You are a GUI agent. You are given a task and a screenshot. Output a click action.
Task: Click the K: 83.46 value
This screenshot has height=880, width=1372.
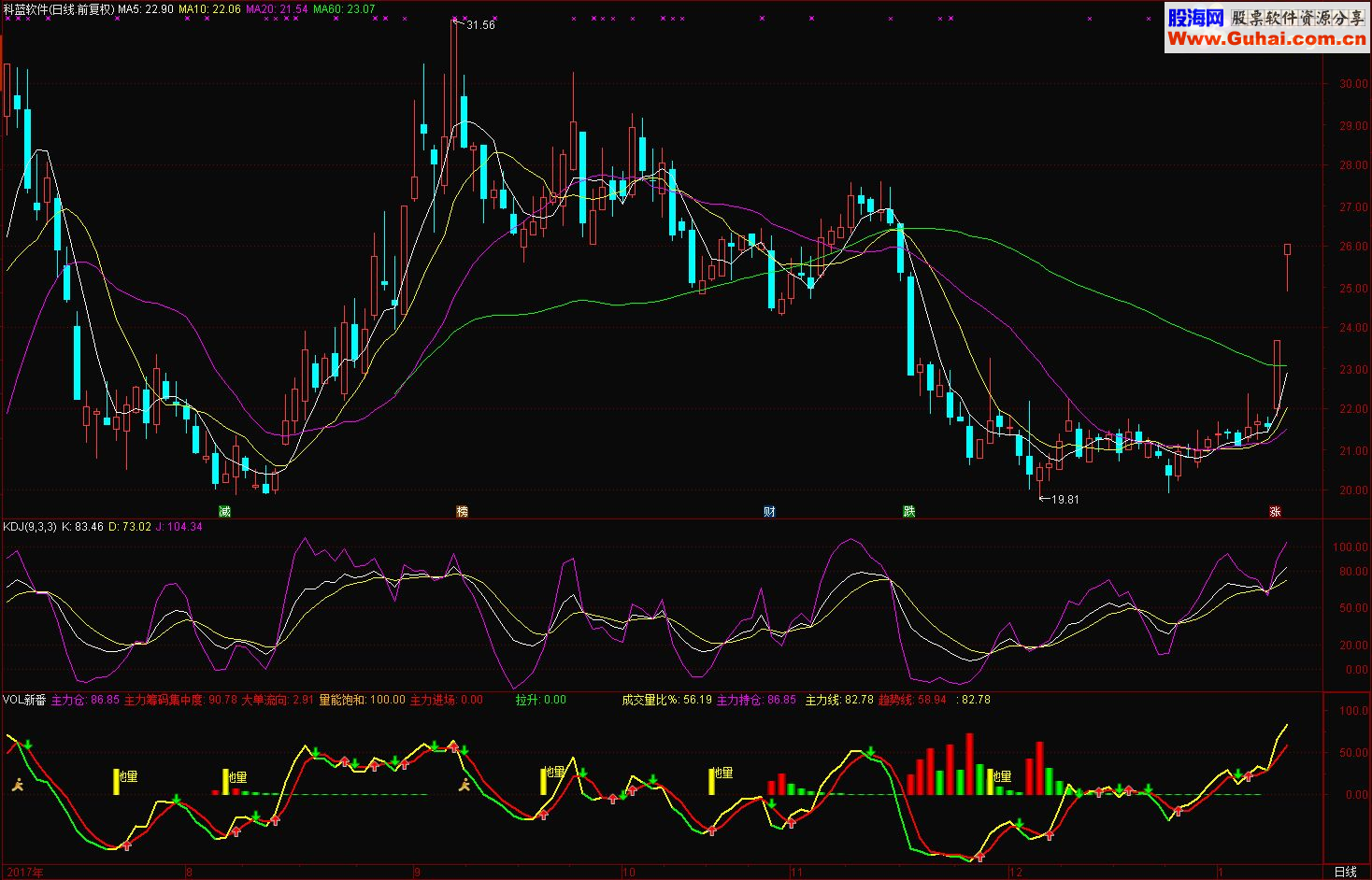pos(82,527)
